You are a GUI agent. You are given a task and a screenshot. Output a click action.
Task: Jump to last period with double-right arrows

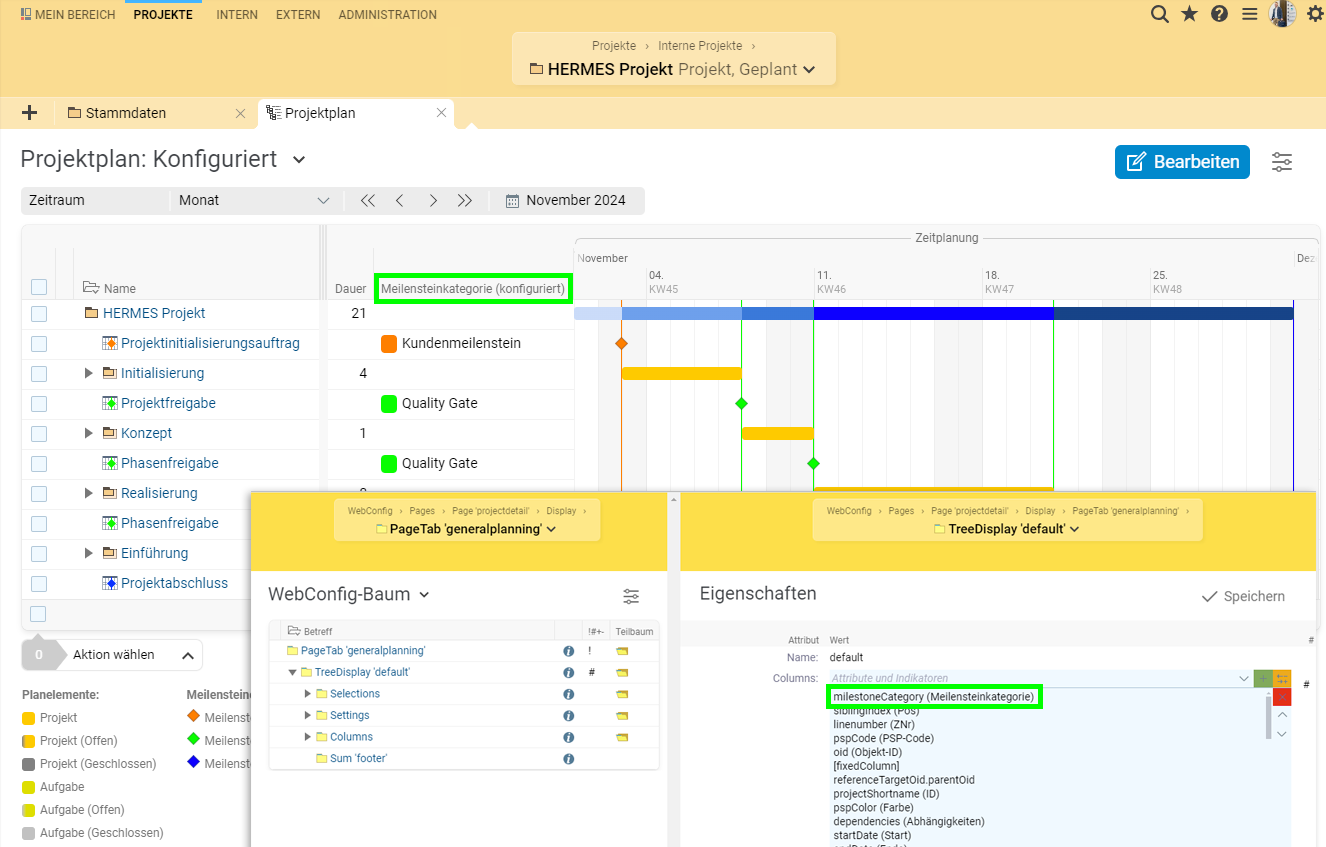(x=465, y=200)
